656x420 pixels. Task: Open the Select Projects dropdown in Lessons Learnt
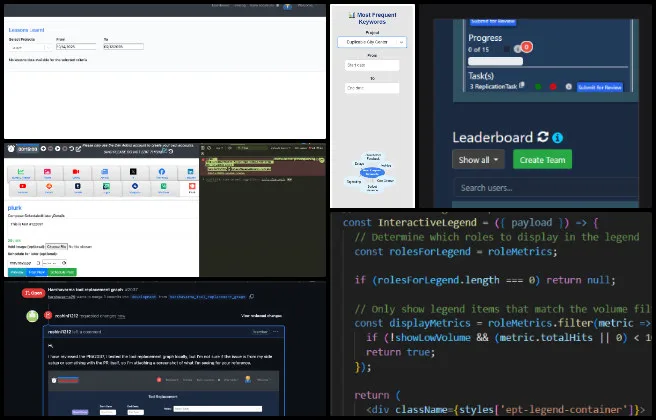pos(28,47)
